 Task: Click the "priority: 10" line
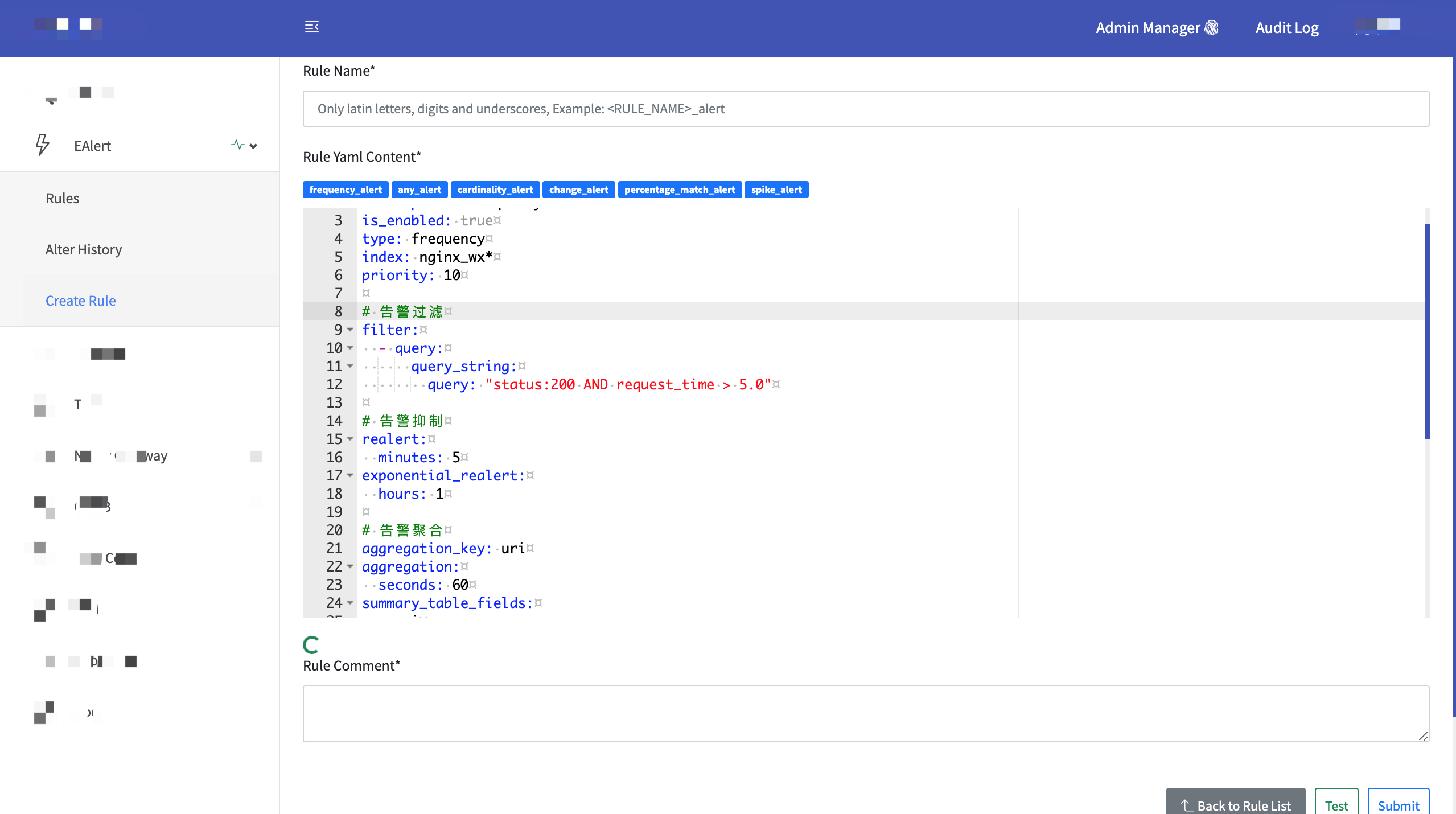[x=414, y=275]
